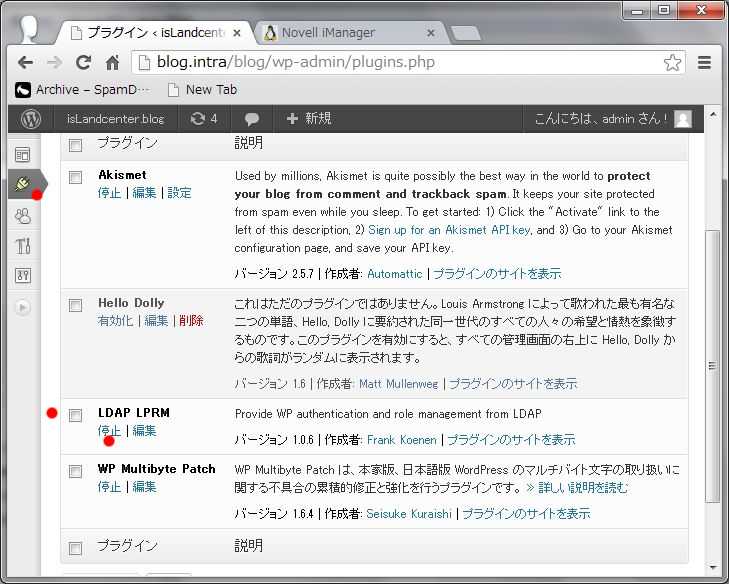
Task: Open Hello Dolly plugin site link
Action: pyautogui.click(x=513, y=384)
